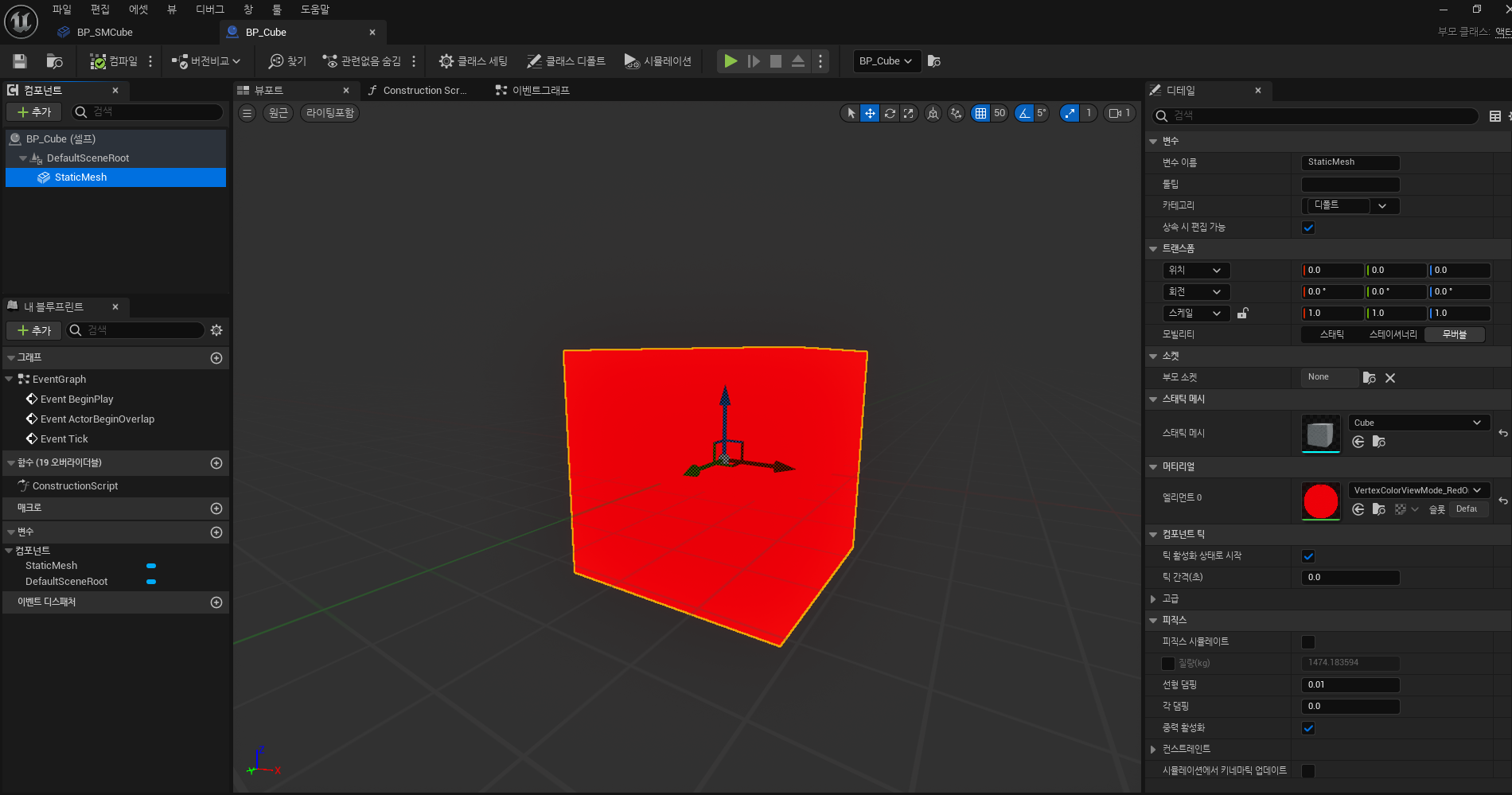
Task: Toggle scale ratio lock icon
Action: click(x=1243, y=314)
